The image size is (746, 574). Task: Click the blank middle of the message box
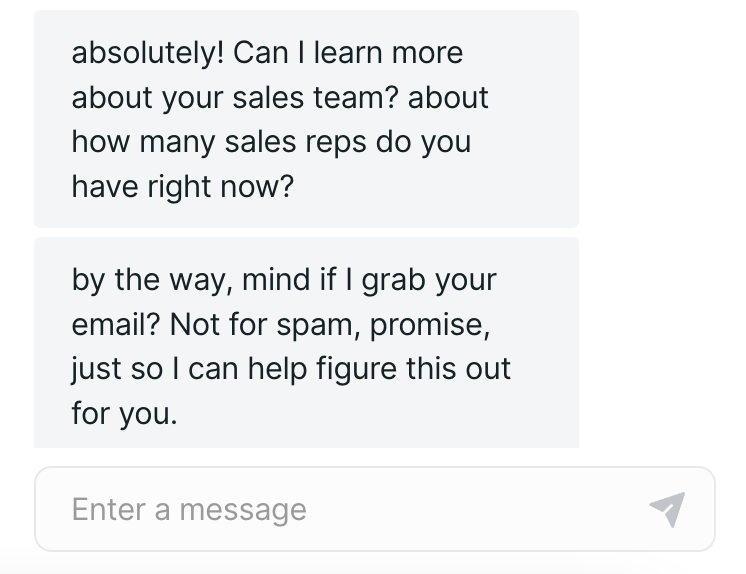pyautogui.click(x=470, y=510)
